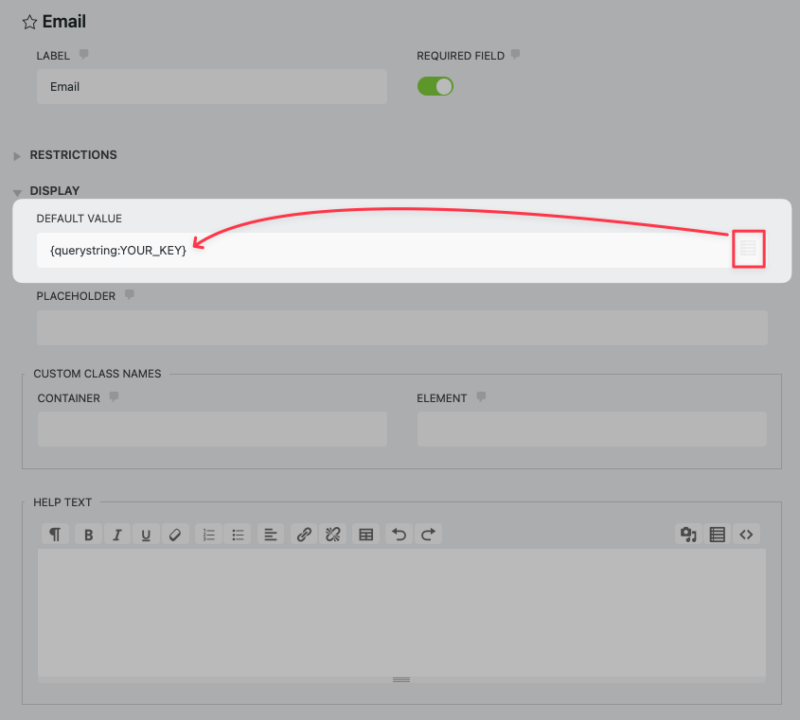Disable the Required Field toggle
The width and height of the screenshot is (800, 720).
pyautogui.click(x=435, y=86)
